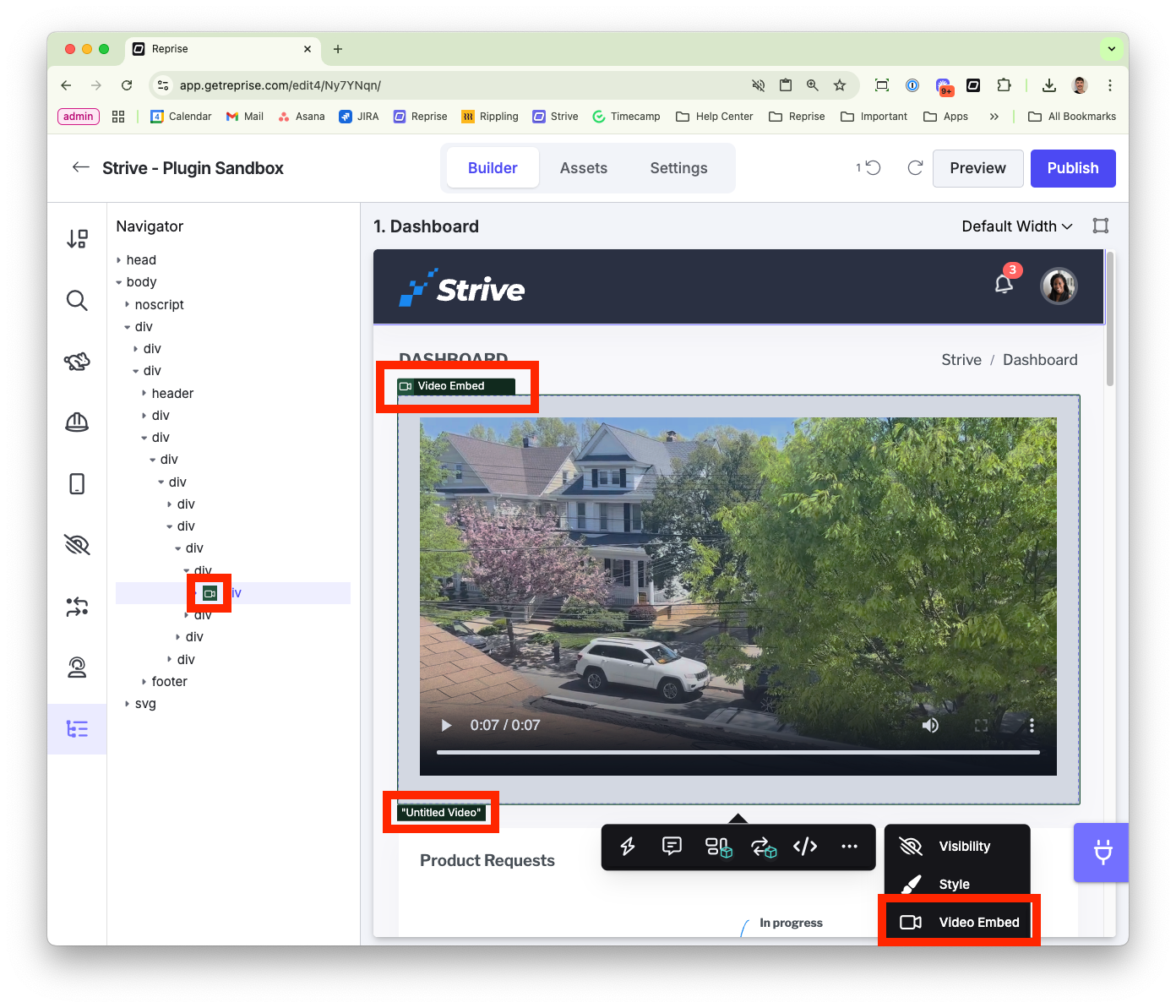Expand the svg node in Navigator

128,703
